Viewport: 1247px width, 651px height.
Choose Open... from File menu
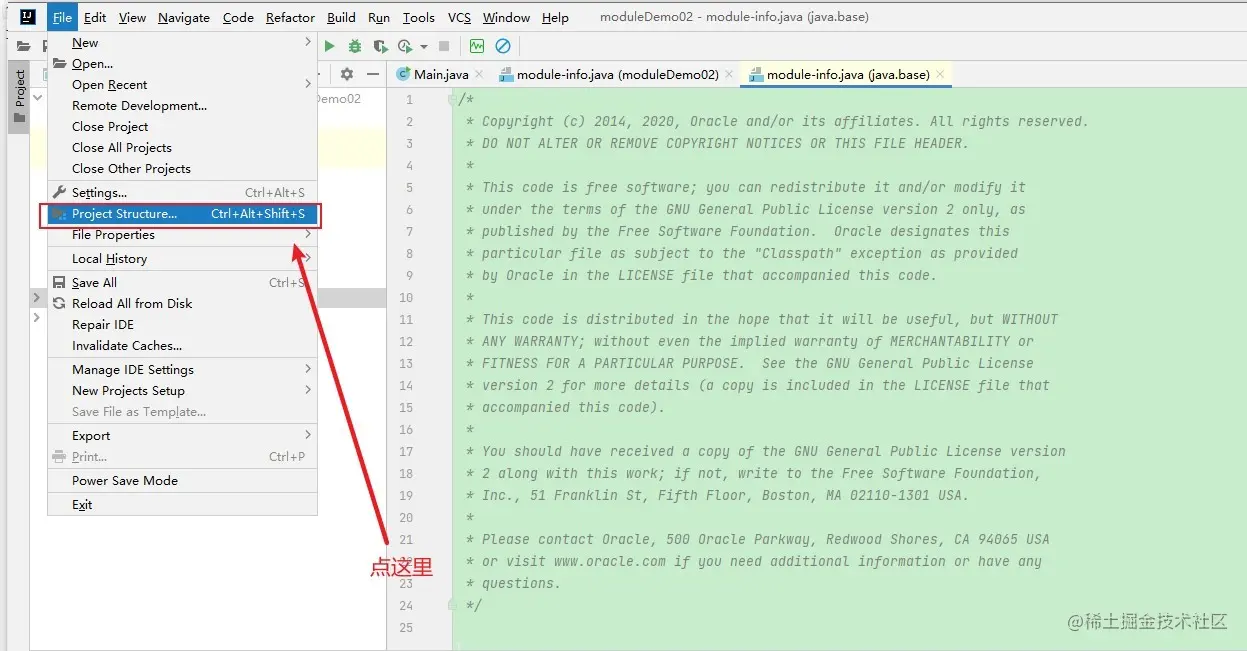point(183,64)
